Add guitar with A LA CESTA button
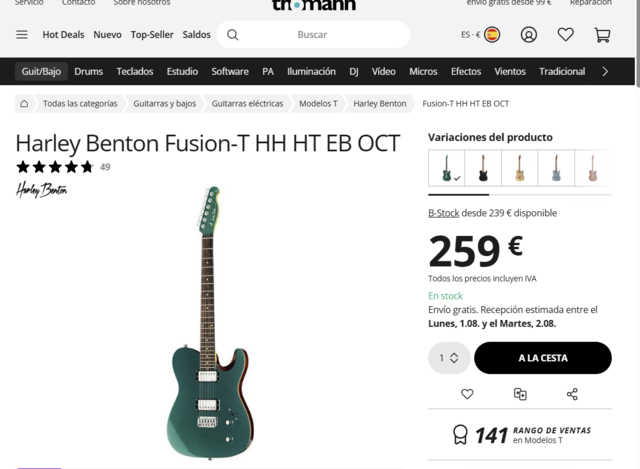This screenshot has height=469, width=640. pos(543,358)
